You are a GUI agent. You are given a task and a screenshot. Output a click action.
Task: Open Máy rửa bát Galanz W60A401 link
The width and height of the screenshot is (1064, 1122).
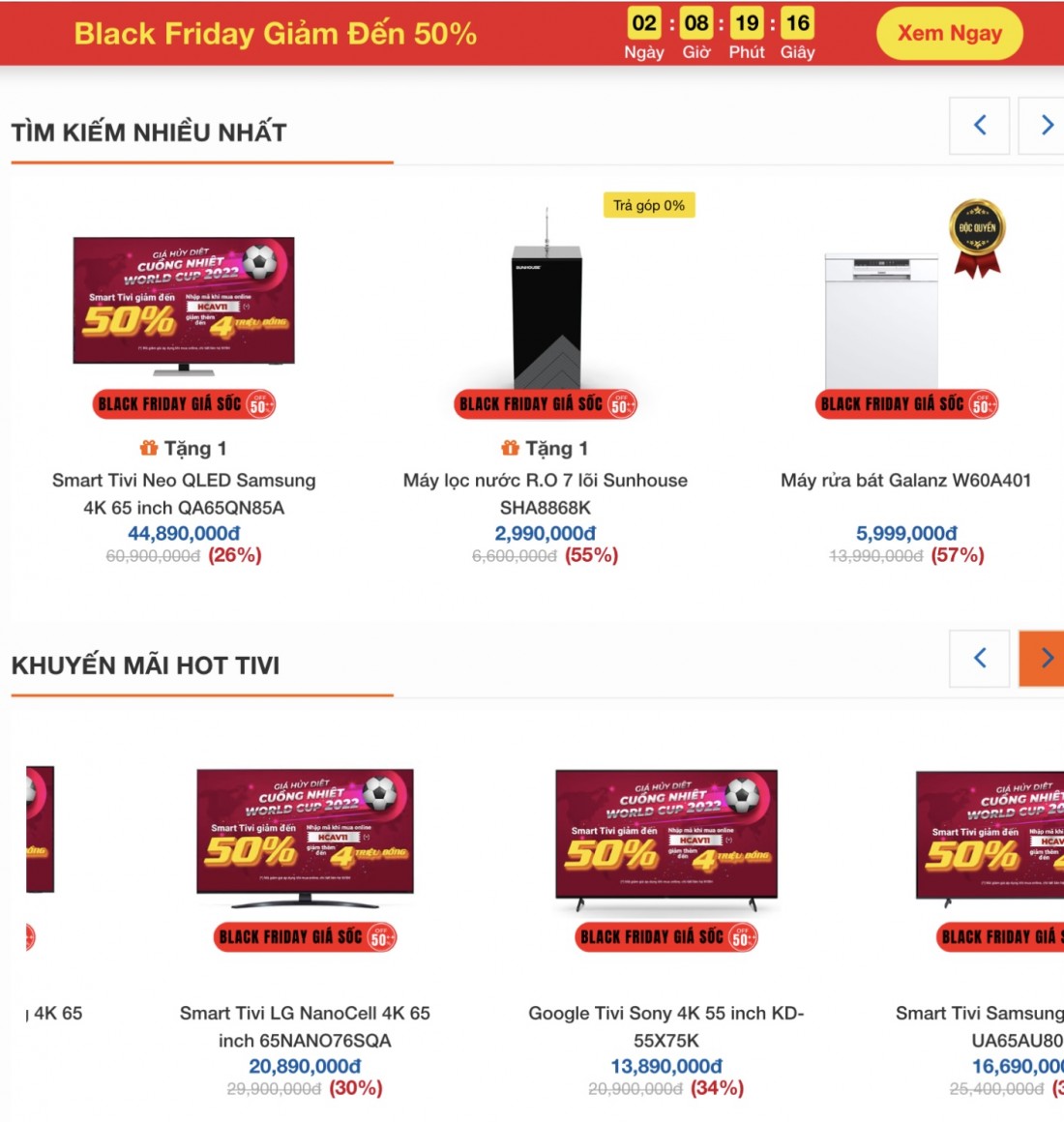906,480
